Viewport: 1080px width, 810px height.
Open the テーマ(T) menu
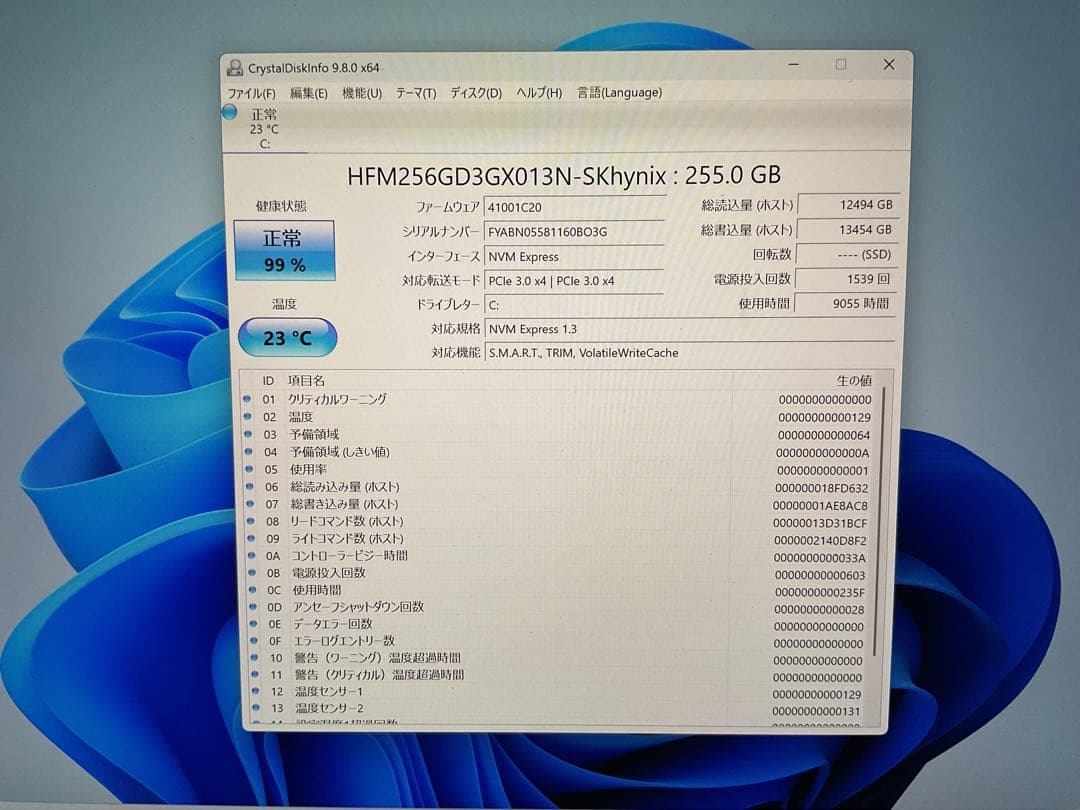(416, 93)
